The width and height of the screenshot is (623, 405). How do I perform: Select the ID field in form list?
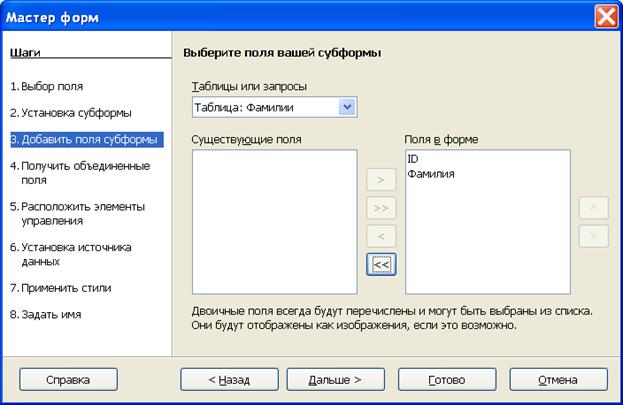[x=413, y=160]
